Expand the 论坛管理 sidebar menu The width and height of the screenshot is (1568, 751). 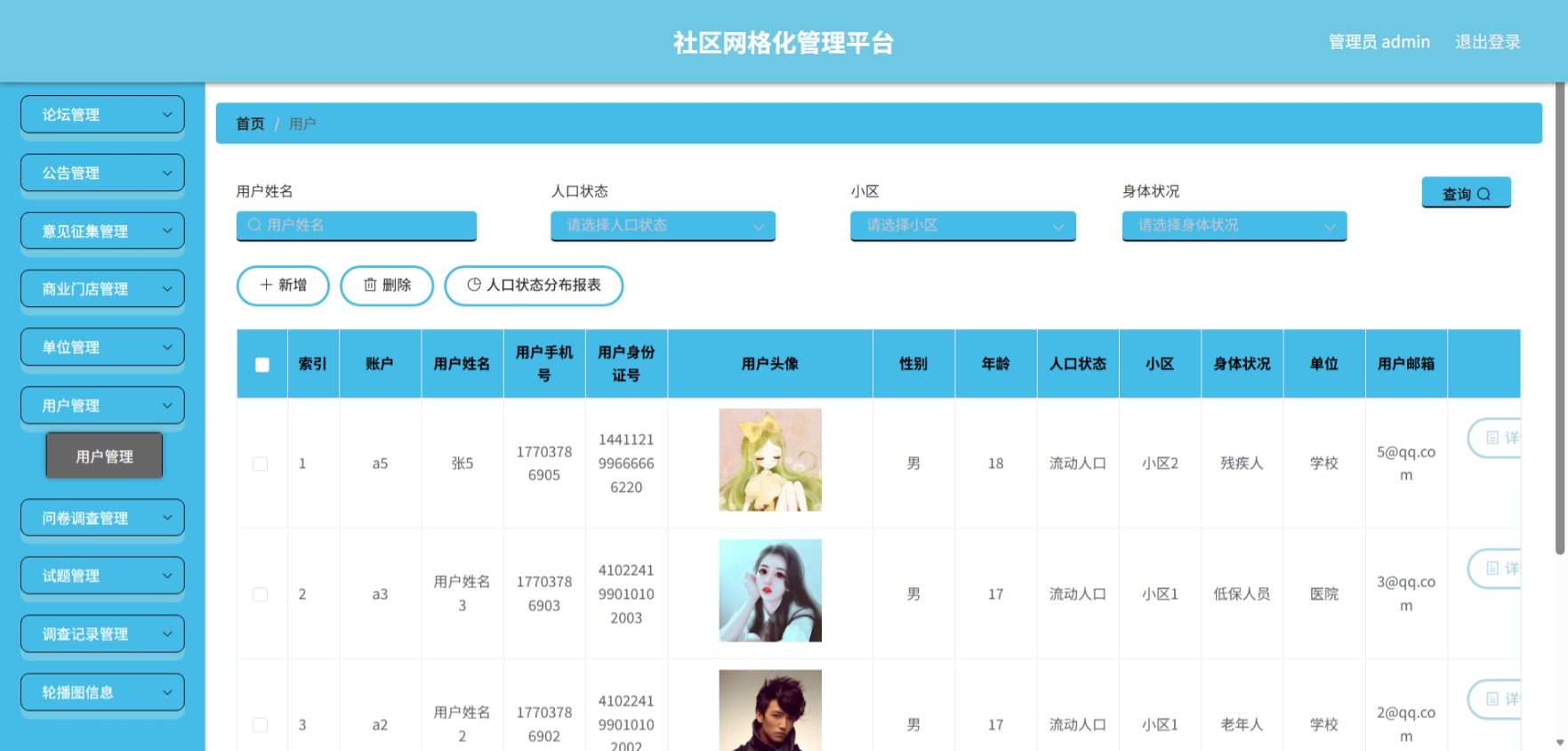(102, 115)
